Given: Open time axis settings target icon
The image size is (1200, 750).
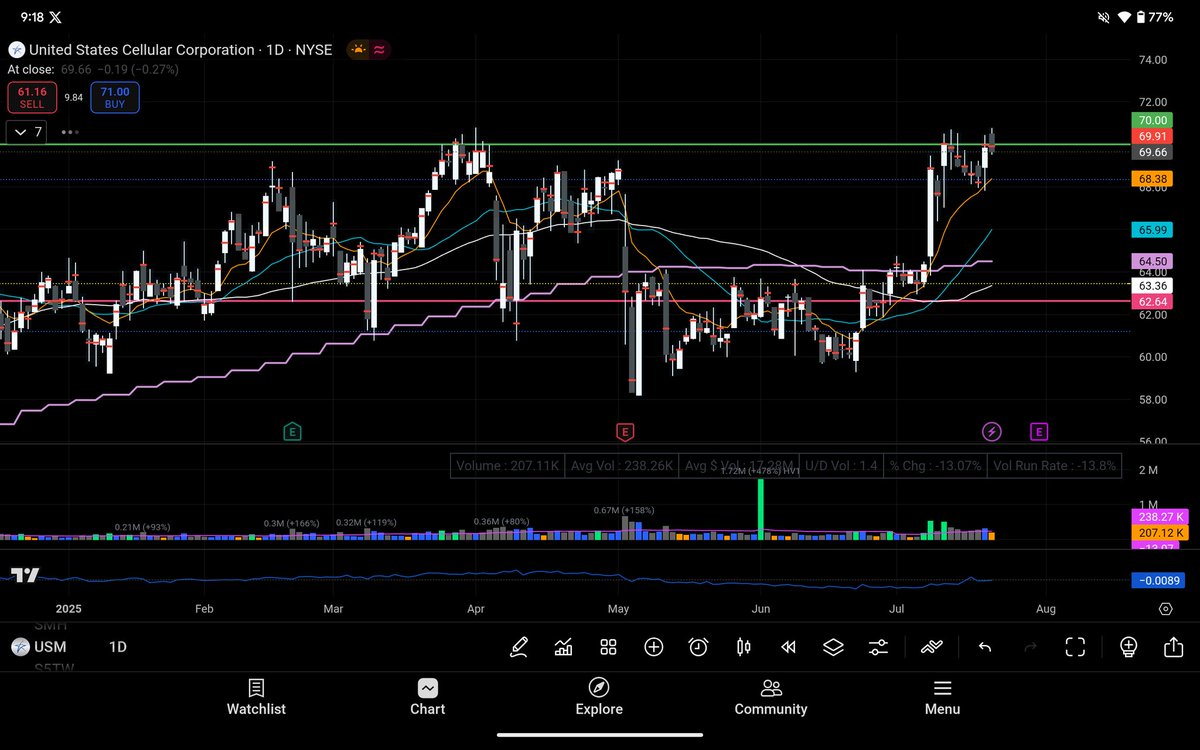Looking at the screenshot, I should pyautogui.click(x=1166, y=608).
